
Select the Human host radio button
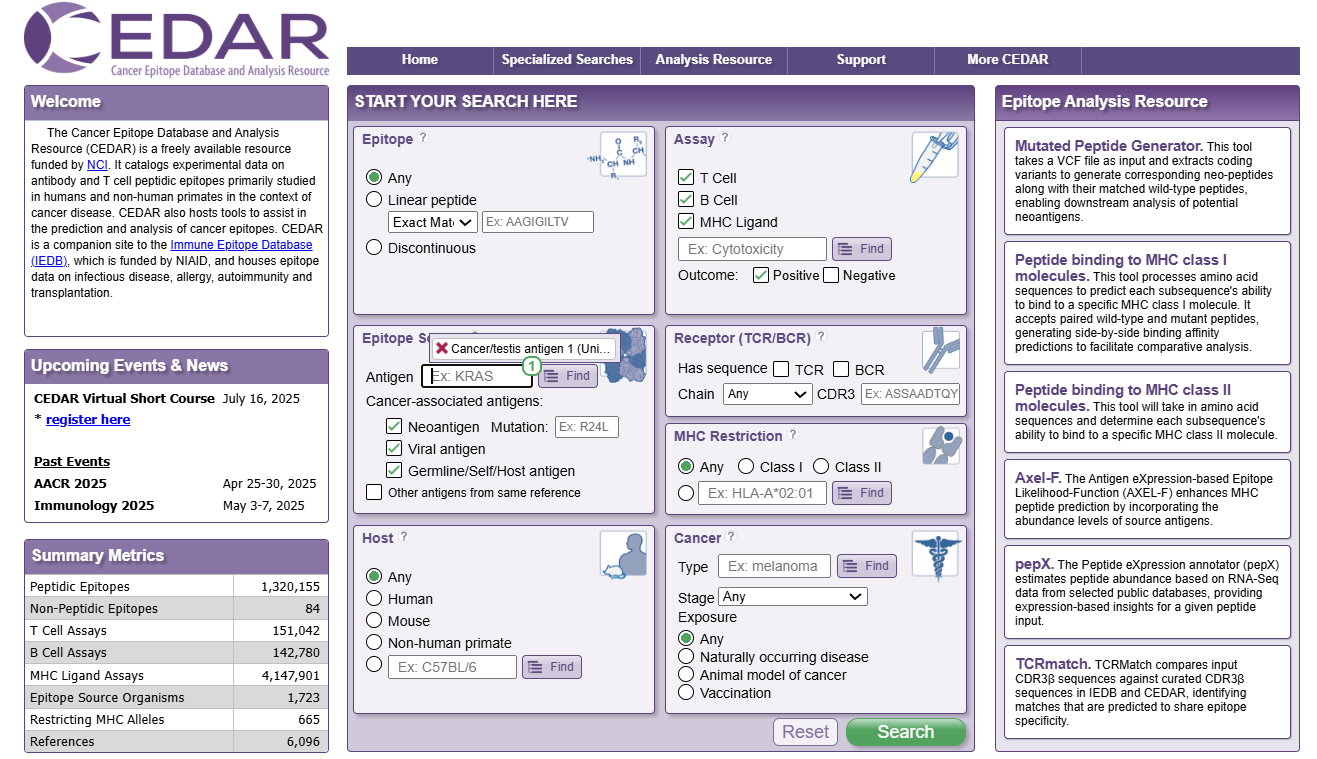374,598
